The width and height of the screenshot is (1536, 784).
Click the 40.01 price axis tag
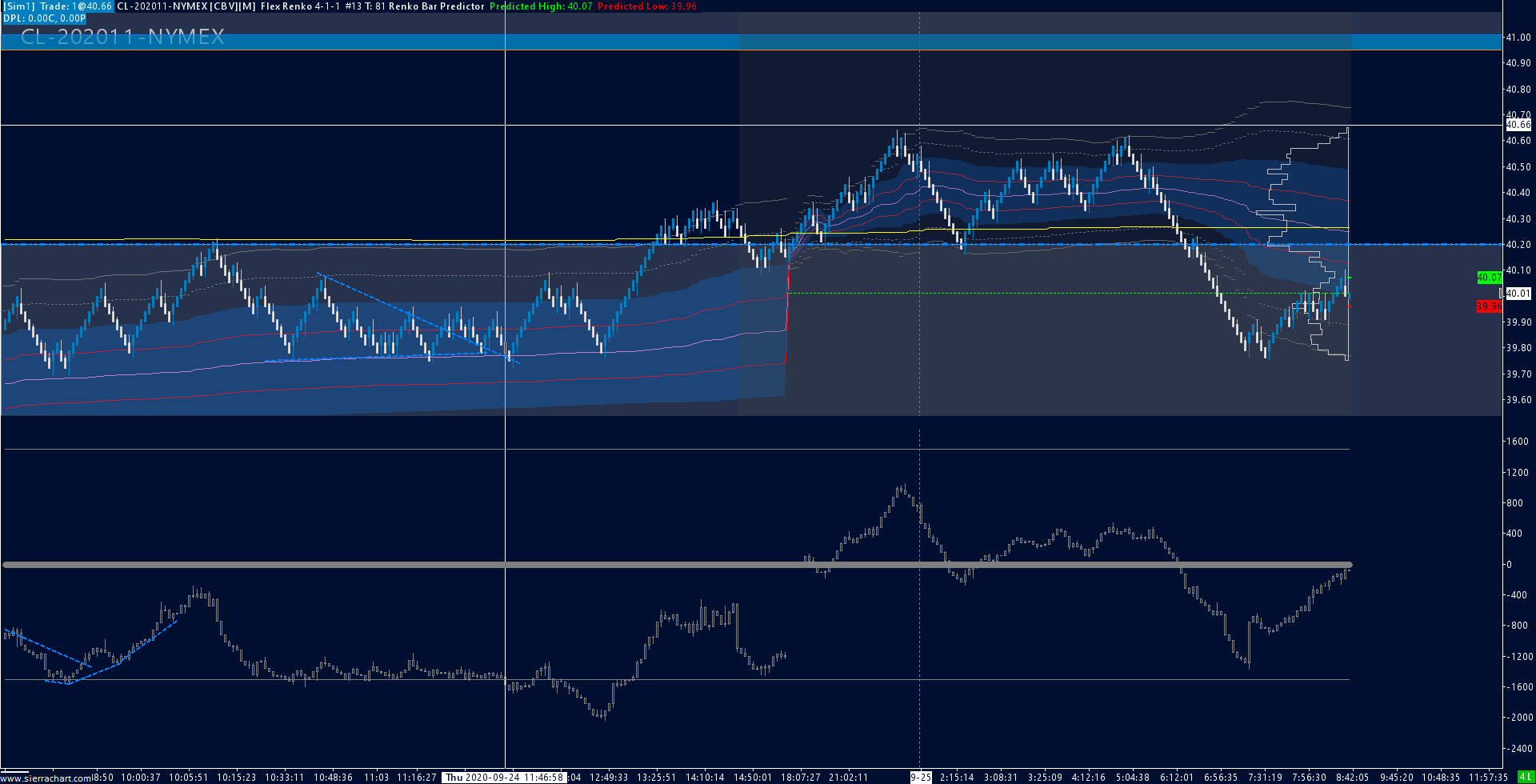pyautogui.click(x=1518, y=294)
